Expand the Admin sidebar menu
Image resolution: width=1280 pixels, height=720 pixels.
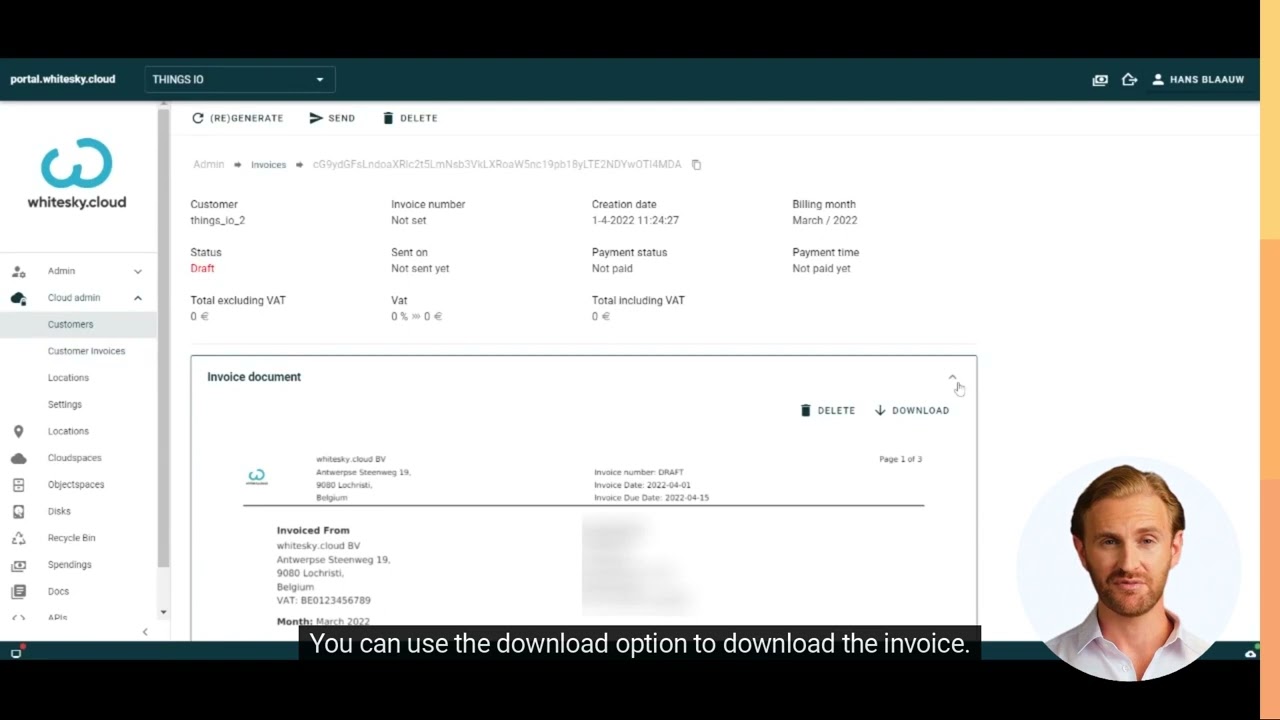pos(78,271)
